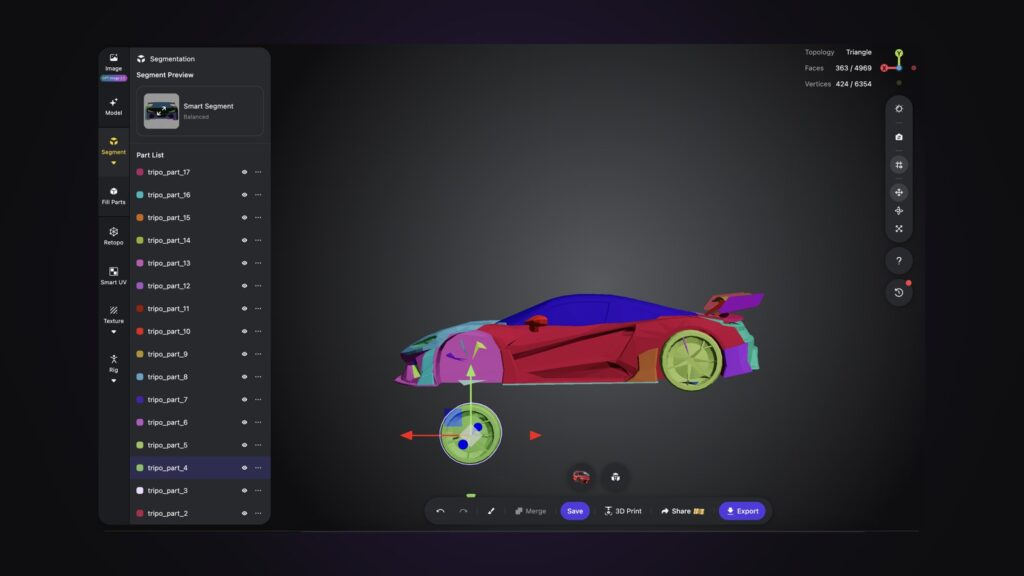
Task: Open the Model tool in sidebar
Action: 114,106
